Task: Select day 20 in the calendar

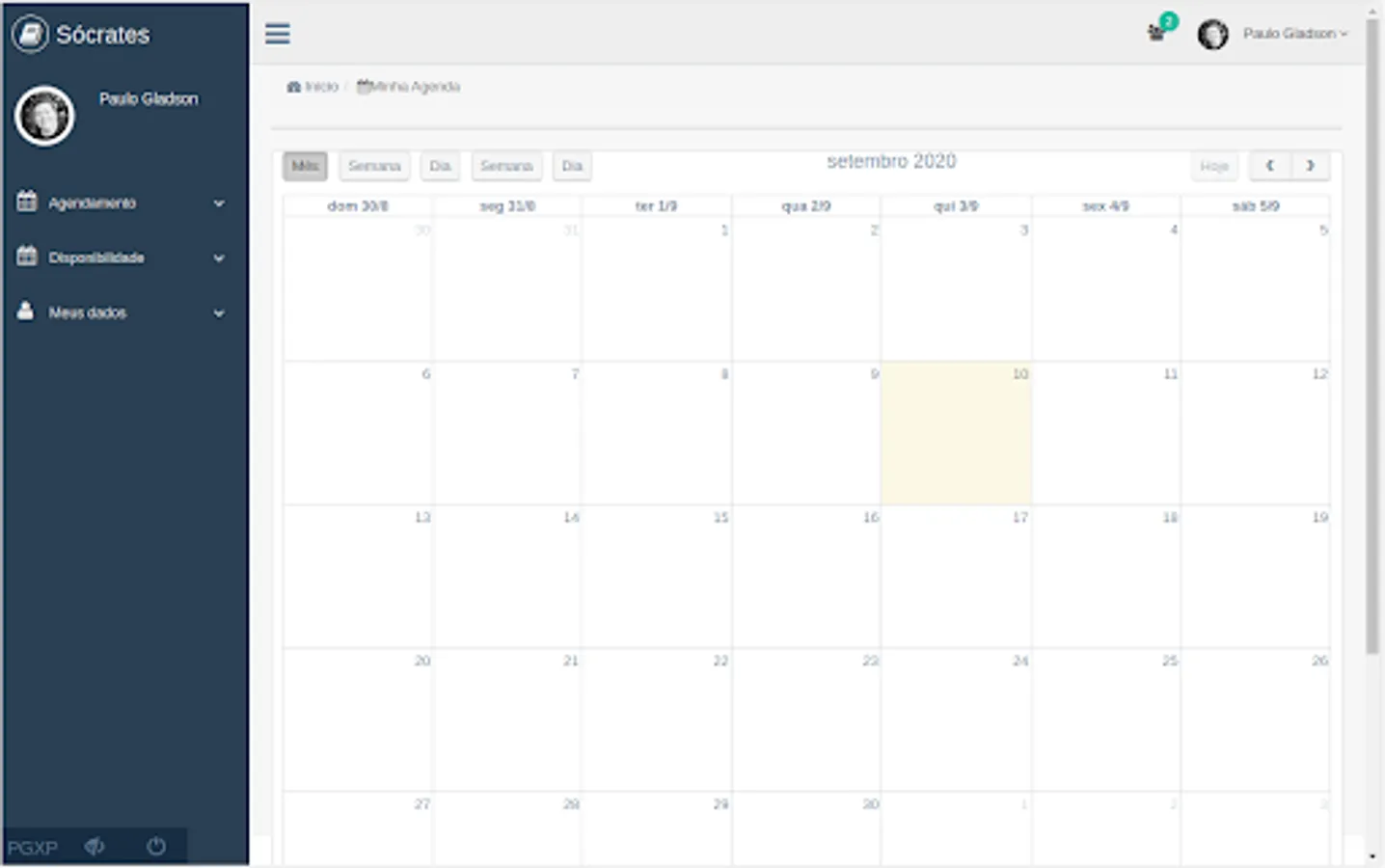Action: point(358,720)
